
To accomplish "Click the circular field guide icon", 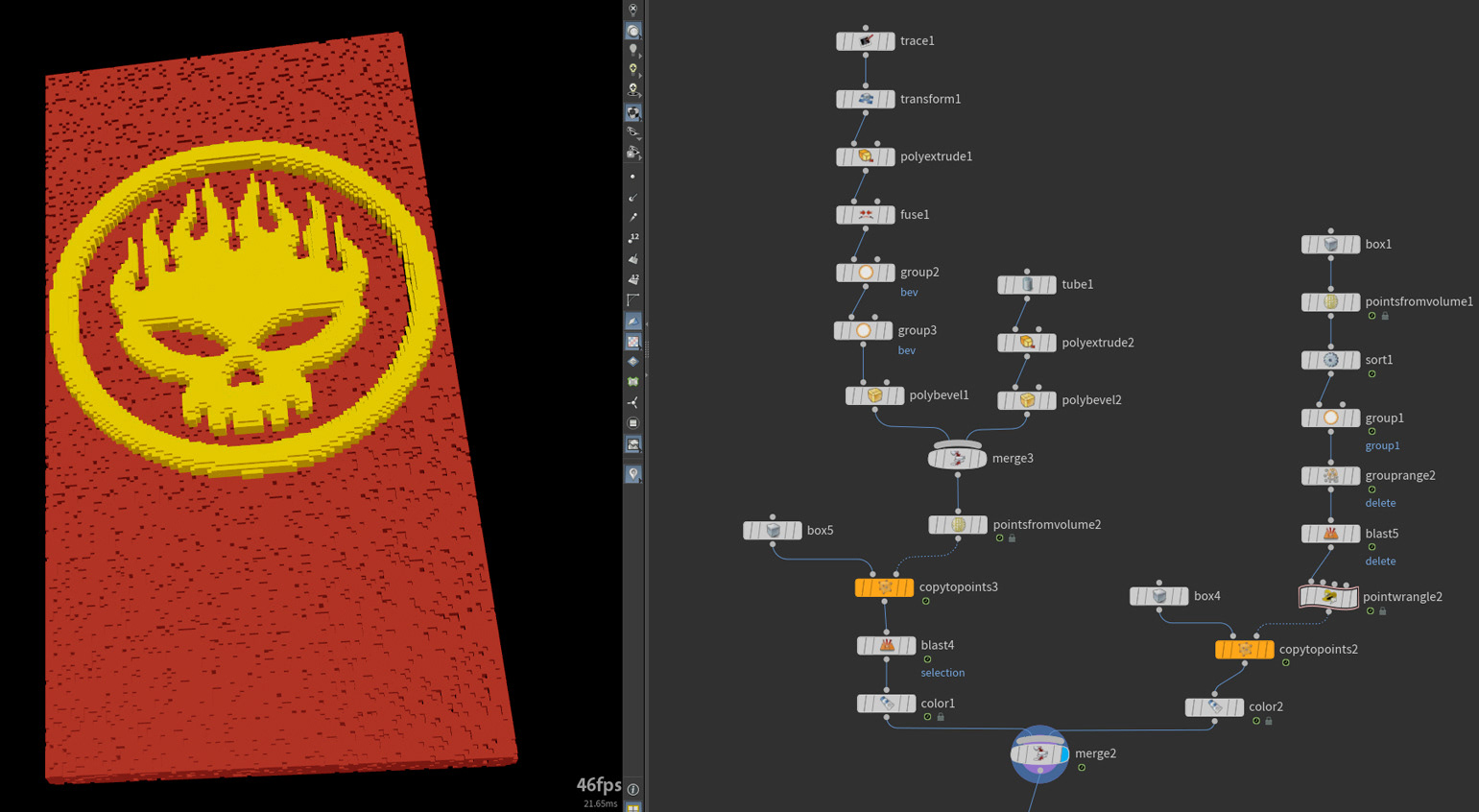I will tap(633, 423).
